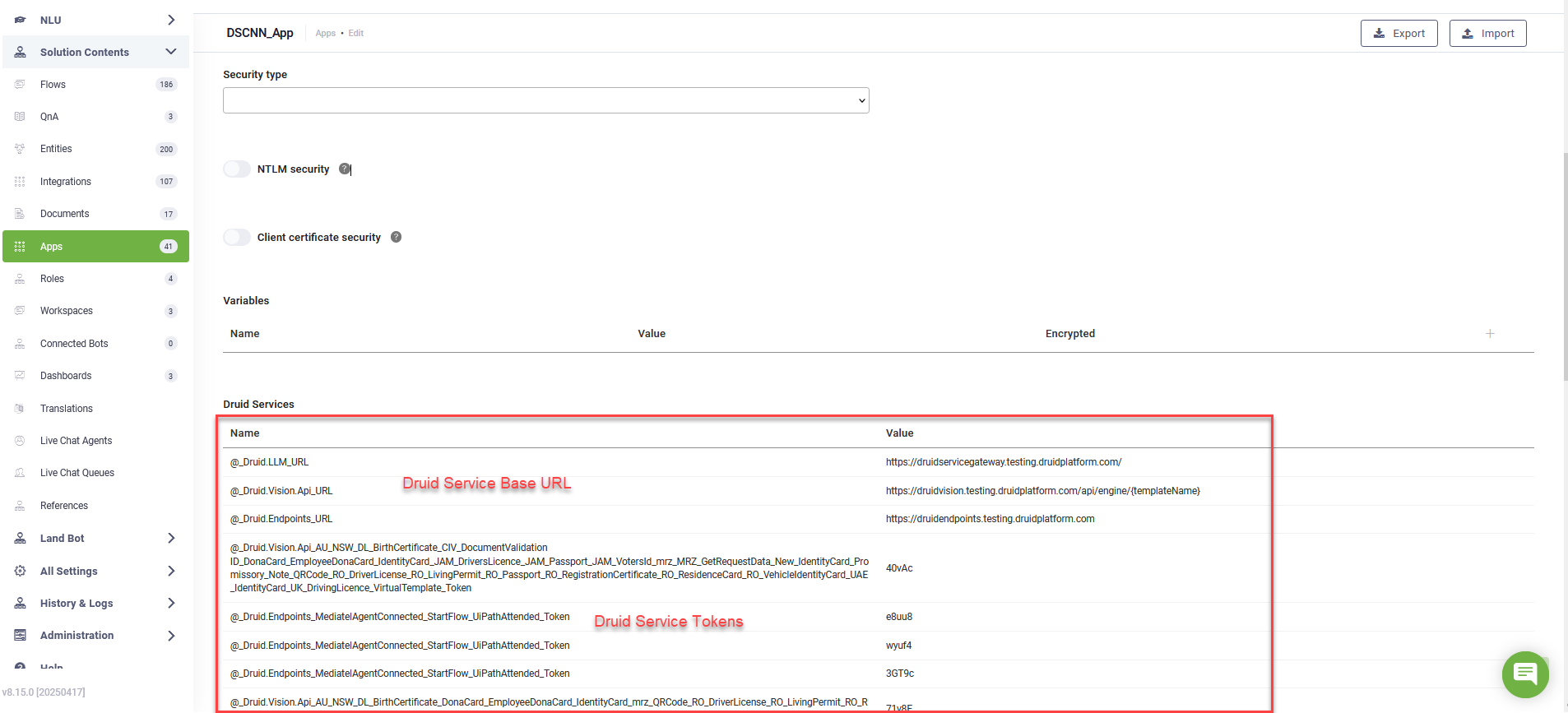Image resolution: width=1568 pixels, height=713 pixels.
Task: Click the druidvision API URL value
Action: [x=1042, y=491]
